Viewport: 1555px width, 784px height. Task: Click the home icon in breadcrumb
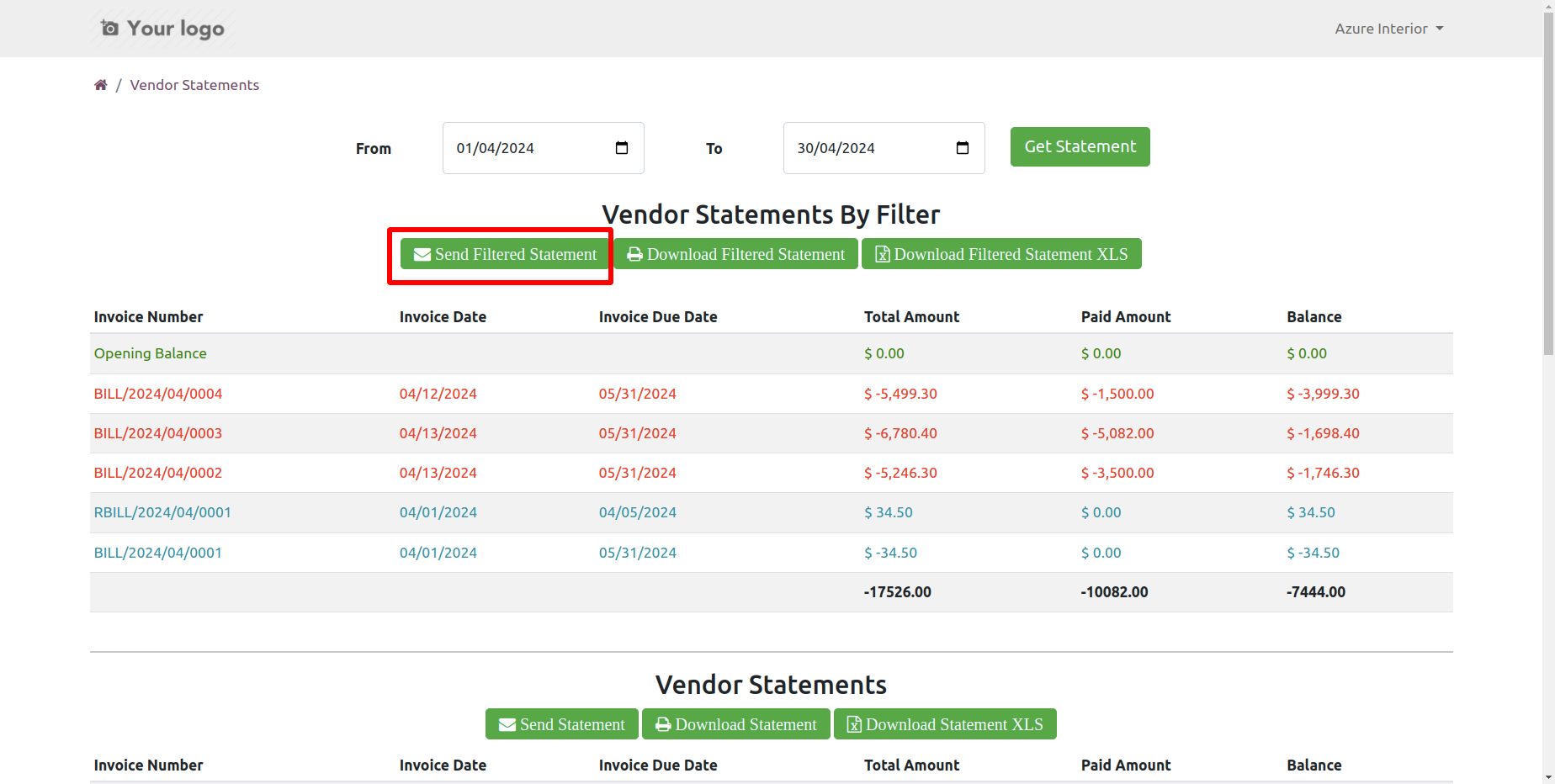[101, 85]
